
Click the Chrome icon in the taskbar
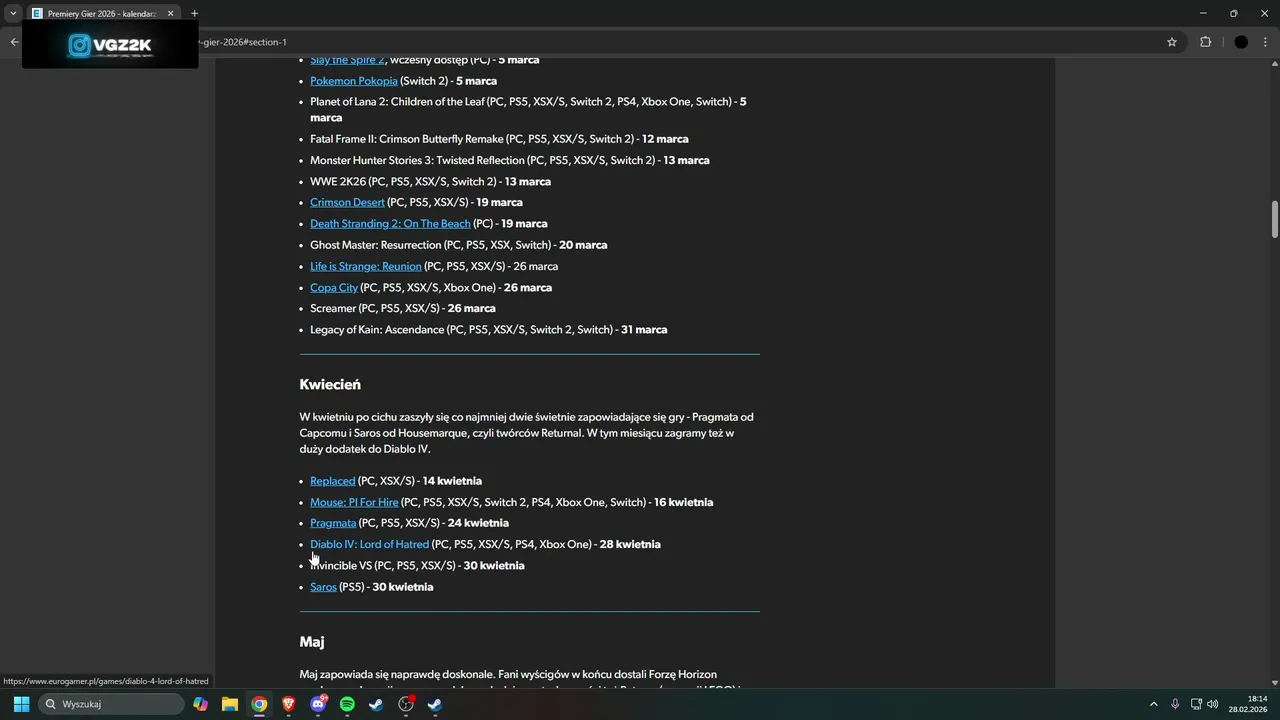[x=259, y=704]
